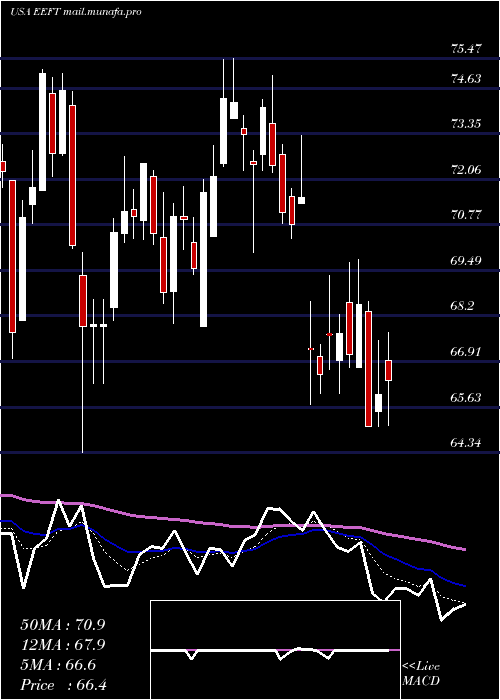Click the 70.77 price axis label
Screen dimensions: 500x700
[x=466, y=215]
